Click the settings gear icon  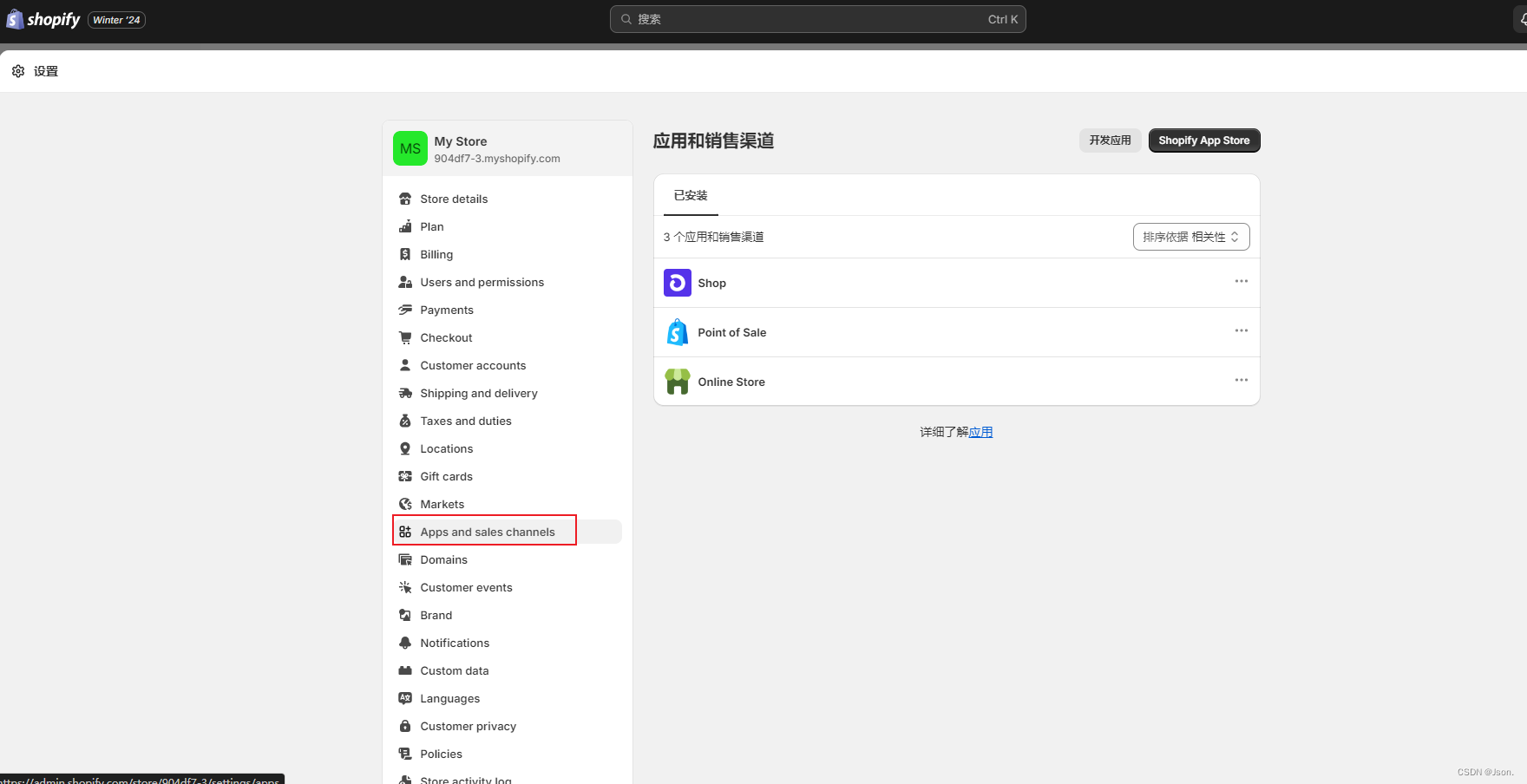click(18, 71)
